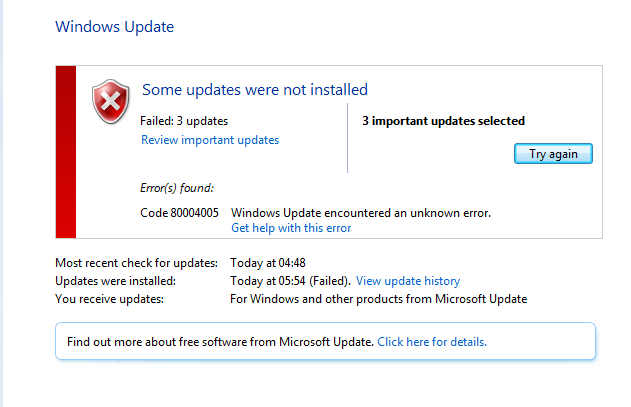Click the 'Today at 04:48' timestamp
The width and height of the screenshot is (631, 407).
click(268, 263)
